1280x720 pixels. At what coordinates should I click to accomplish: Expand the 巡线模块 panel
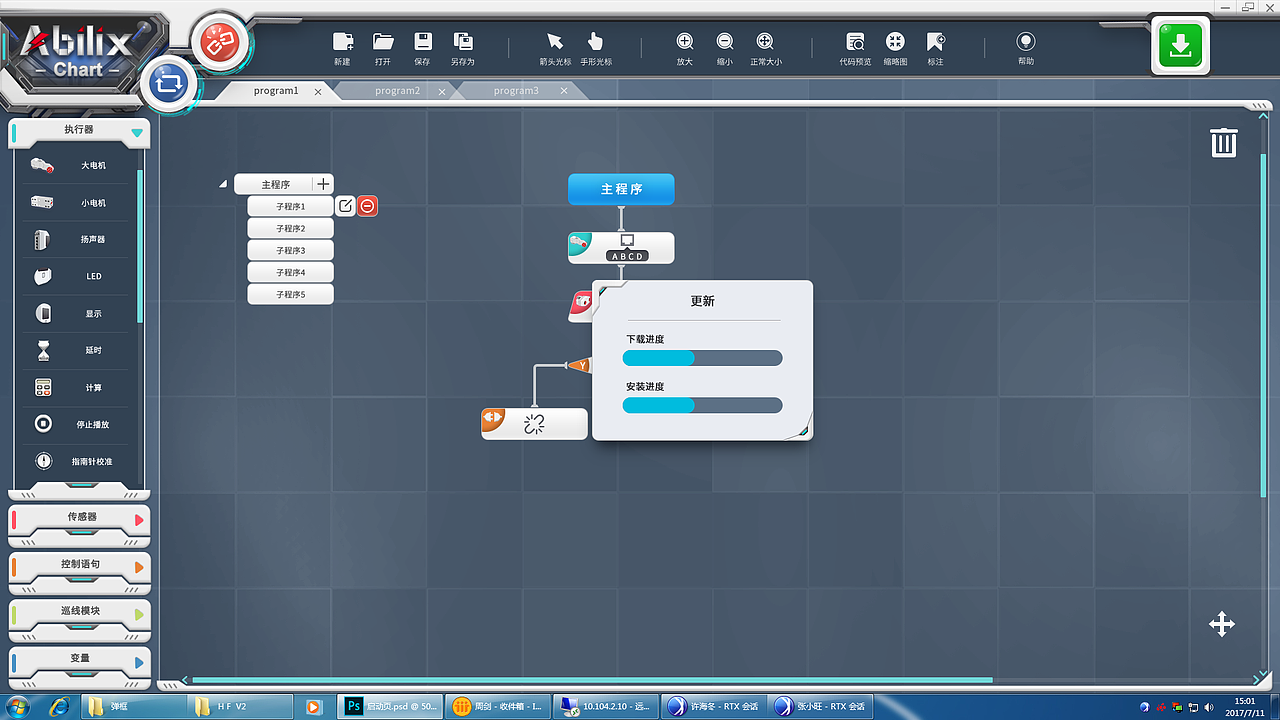click(x=139, y=614)
